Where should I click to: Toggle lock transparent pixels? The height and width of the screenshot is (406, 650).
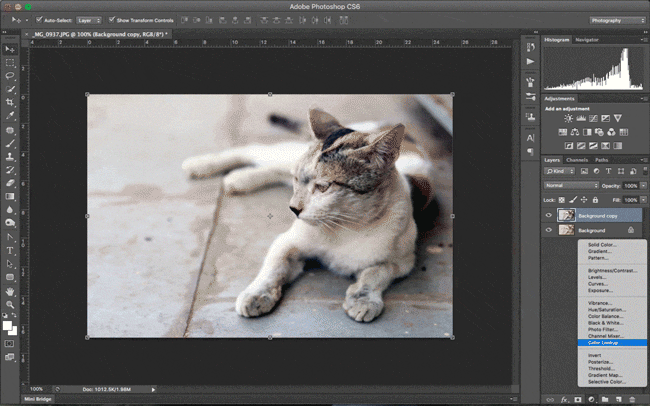[562, 200]
